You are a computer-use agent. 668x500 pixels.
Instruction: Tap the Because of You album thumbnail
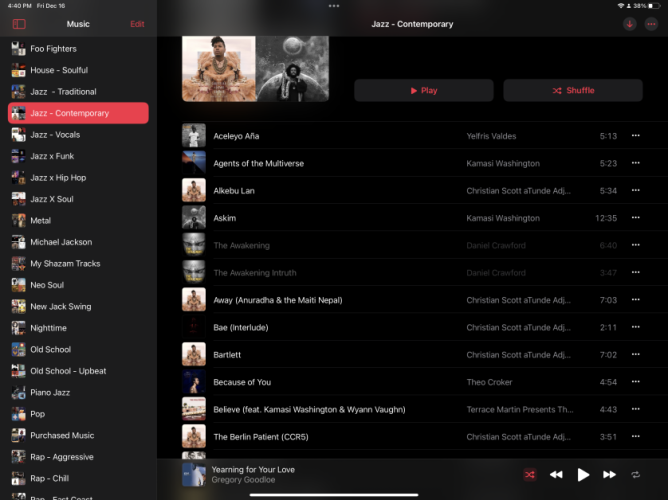pyautogui.click(x=194, y=382)
